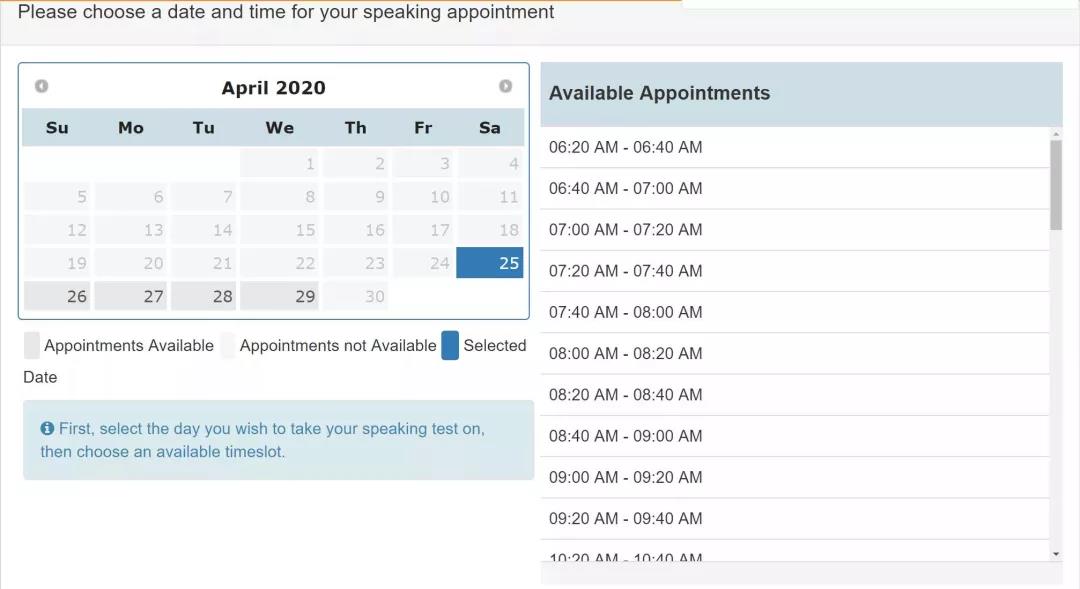Choose April 28 date

tap(203, 296)
